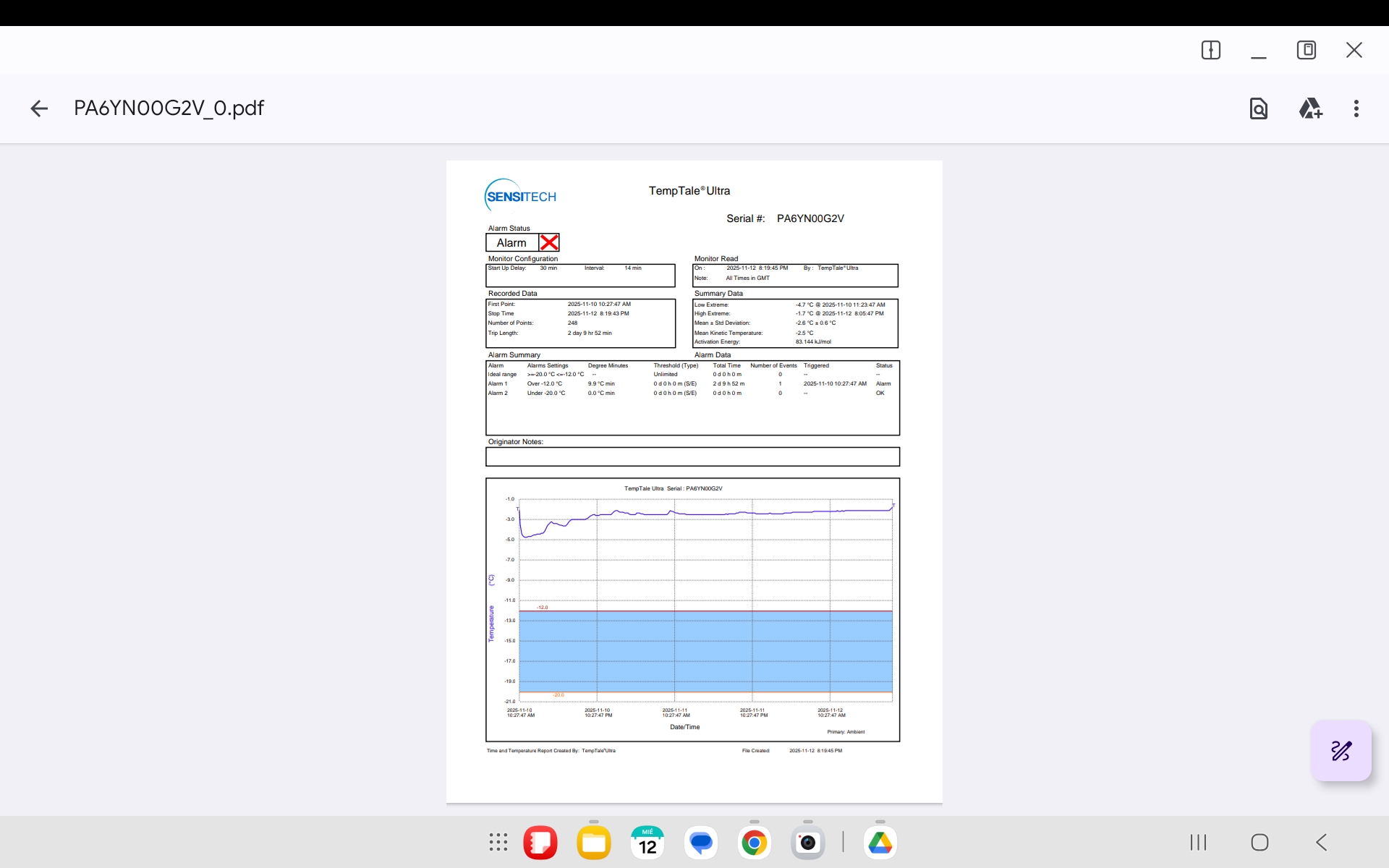Open the find in document search icon
The width and height of the screenshot is (1389, 868).
pyautogui.click(x=1258, y=109)
